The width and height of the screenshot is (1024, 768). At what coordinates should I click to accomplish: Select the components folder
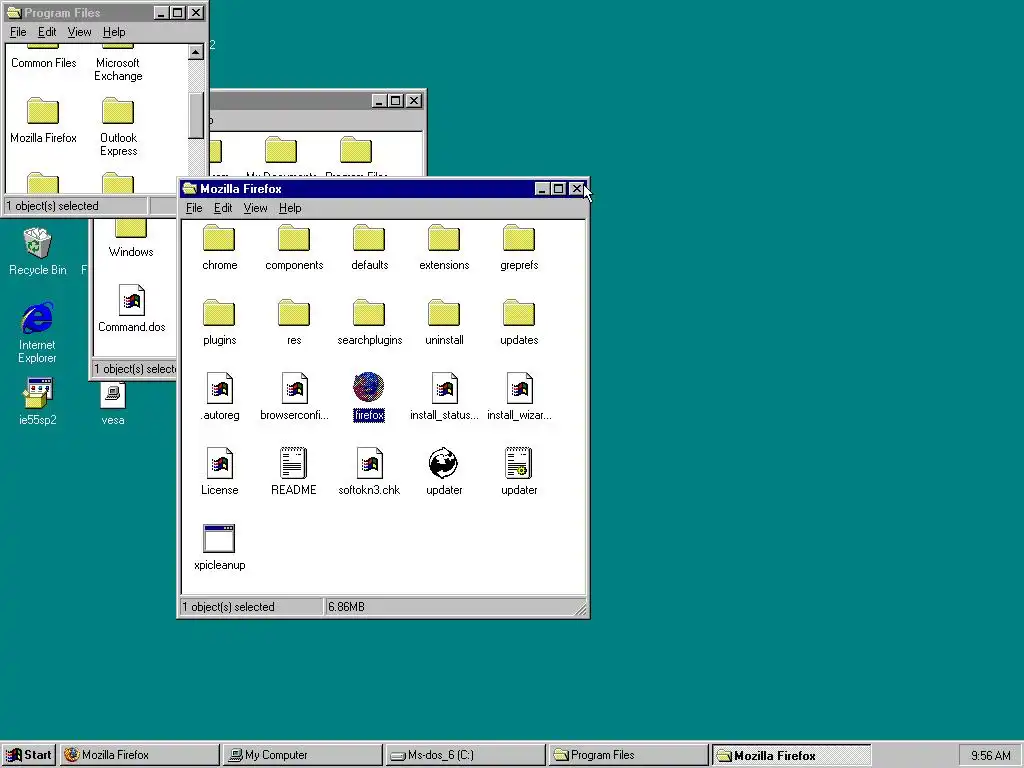click(294, 238)
